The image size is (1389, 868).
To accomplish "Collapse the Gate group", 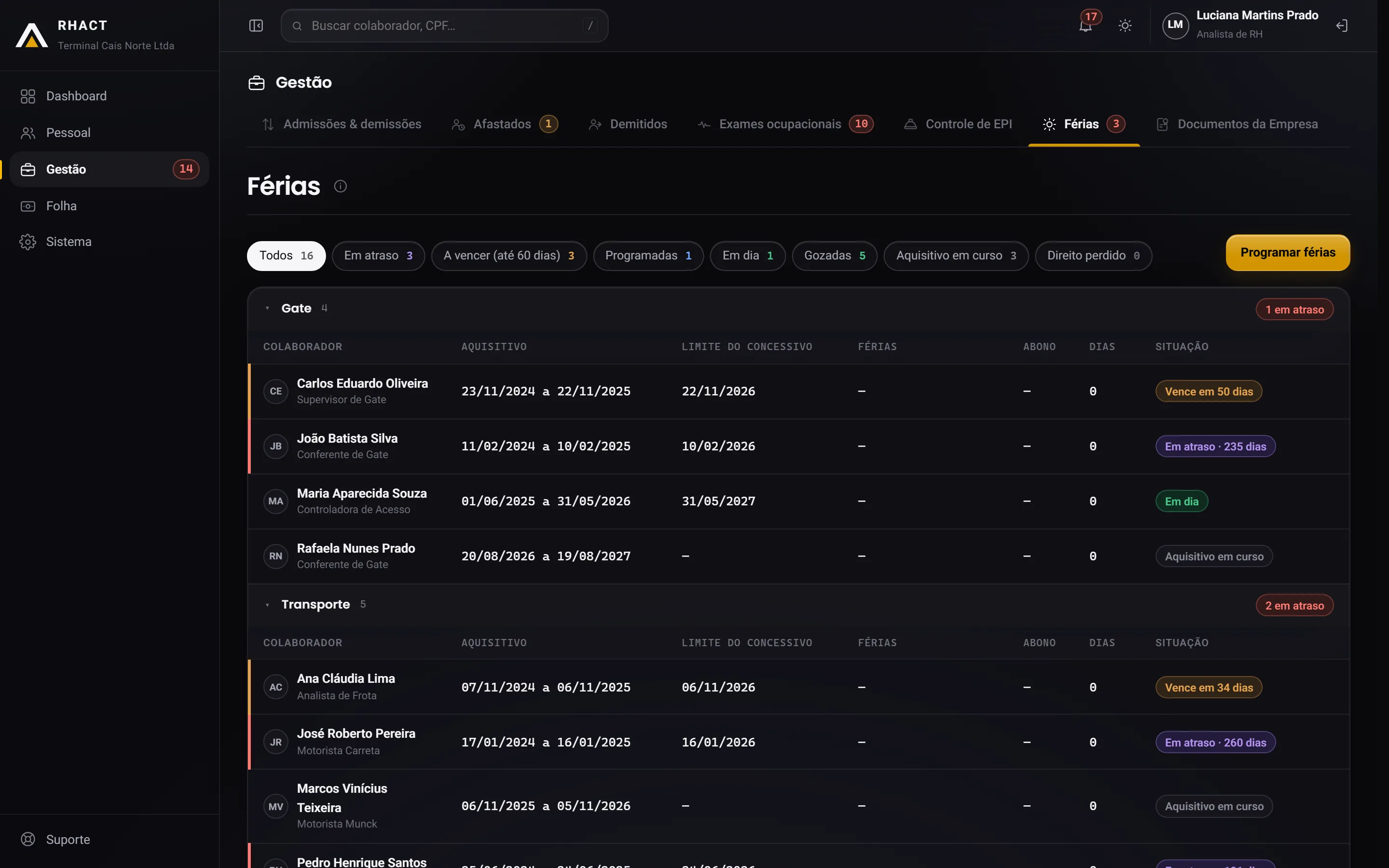I will tap(268, 308).
